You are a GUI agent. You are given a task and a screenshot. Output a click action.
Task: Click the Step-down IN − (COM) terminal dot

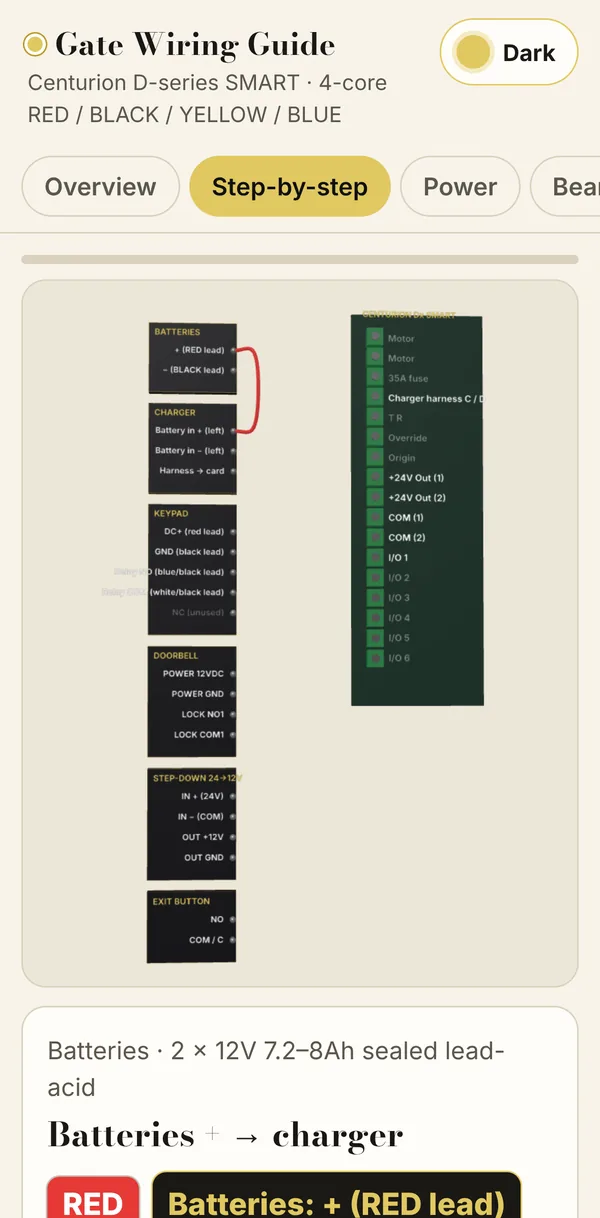point(233,817)
